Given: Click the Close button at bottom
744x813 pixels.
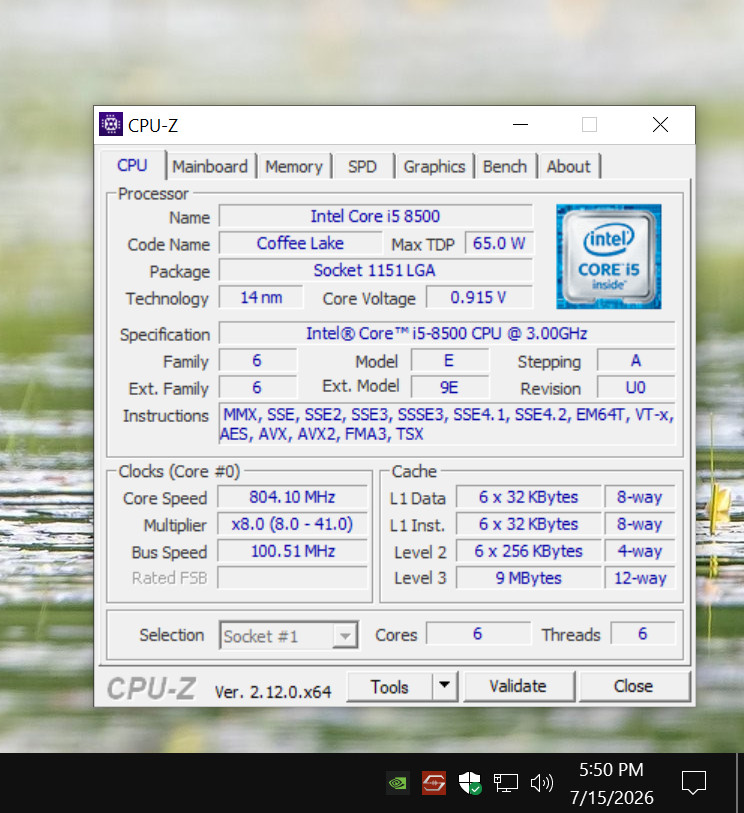Looking at the screenshot, I should tap(634, 686).
